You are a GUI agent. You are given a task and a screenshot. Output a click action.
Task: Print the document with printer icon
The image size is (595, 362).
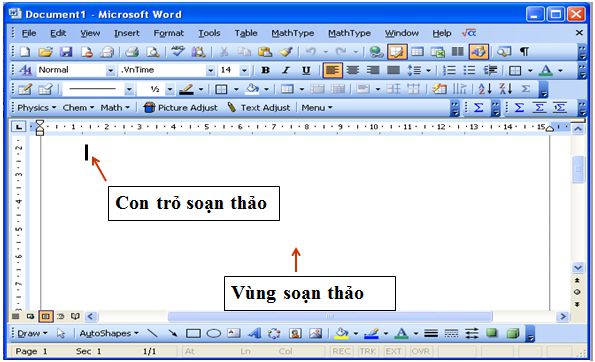(x=132, y=52)
